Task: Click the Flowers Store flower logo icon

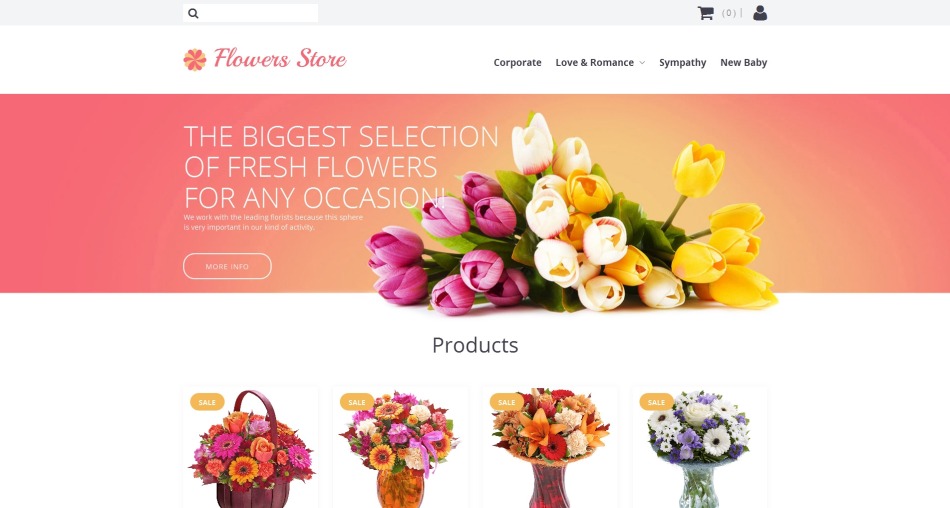Action: tap(194, 59)
